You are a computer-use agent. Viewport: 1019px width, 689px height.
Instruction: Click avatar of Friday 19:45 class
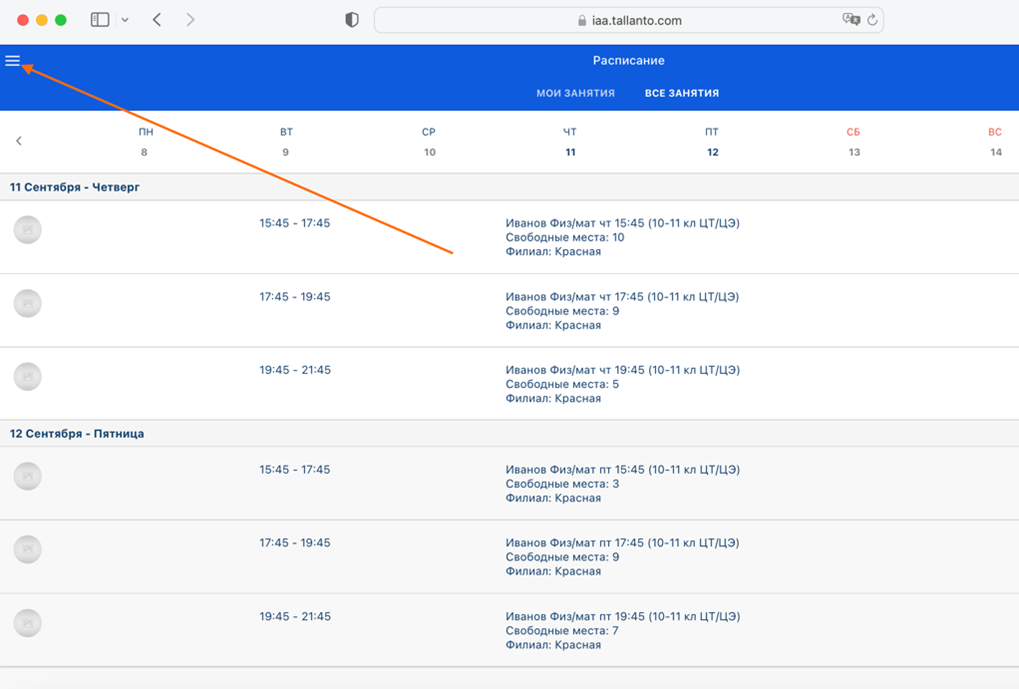(x=28, y=623)
